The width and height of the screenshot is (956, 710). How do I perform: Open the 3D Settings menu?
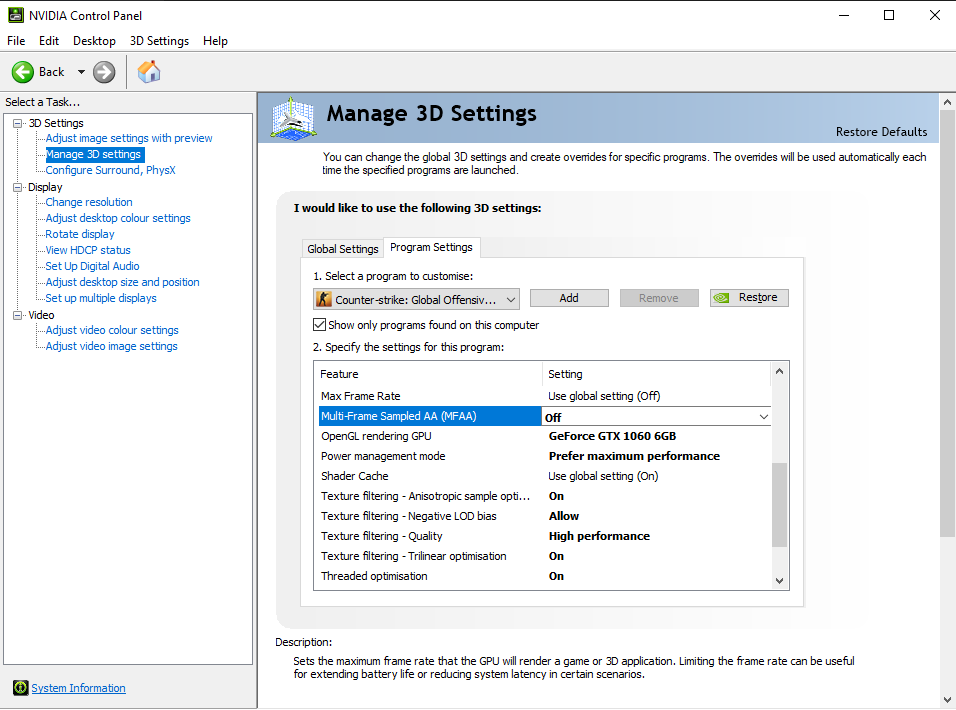click(x=159, y=41)
